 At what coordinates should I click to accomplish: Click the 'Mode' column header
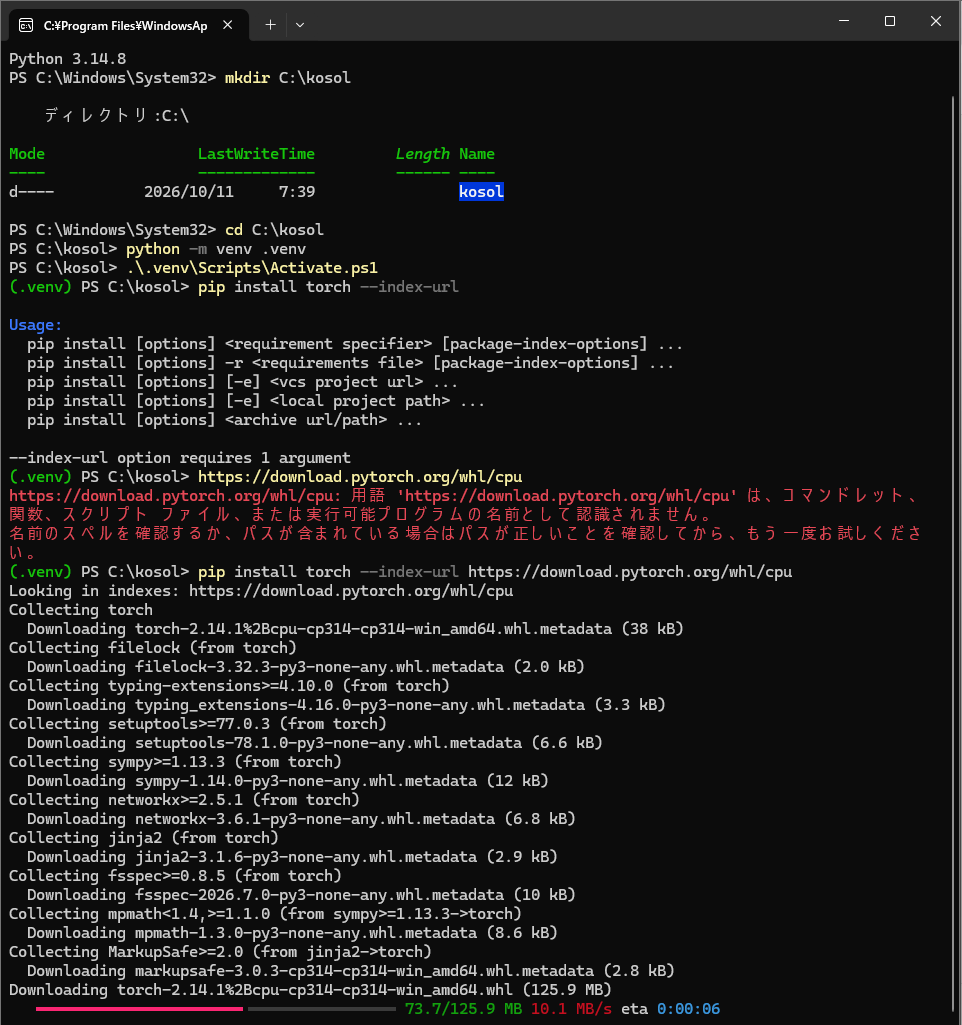[x=27, y=154]
